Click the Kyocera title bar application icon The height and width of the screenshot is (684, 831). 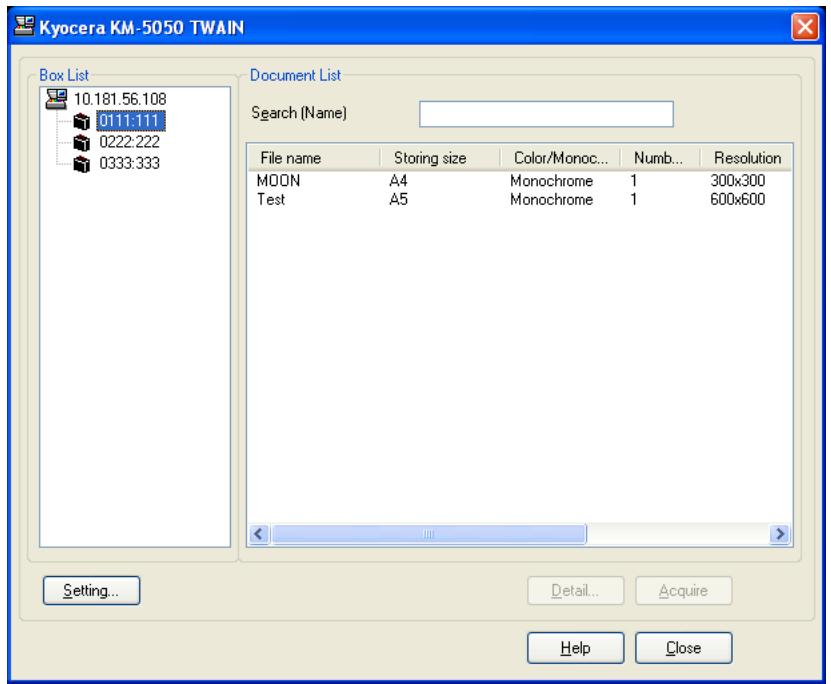(24, 26)
